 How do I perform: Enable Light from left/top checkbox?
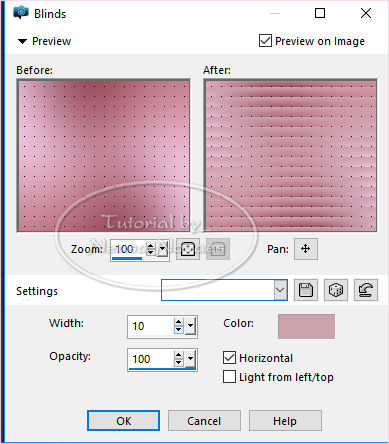tap(229, 377)
